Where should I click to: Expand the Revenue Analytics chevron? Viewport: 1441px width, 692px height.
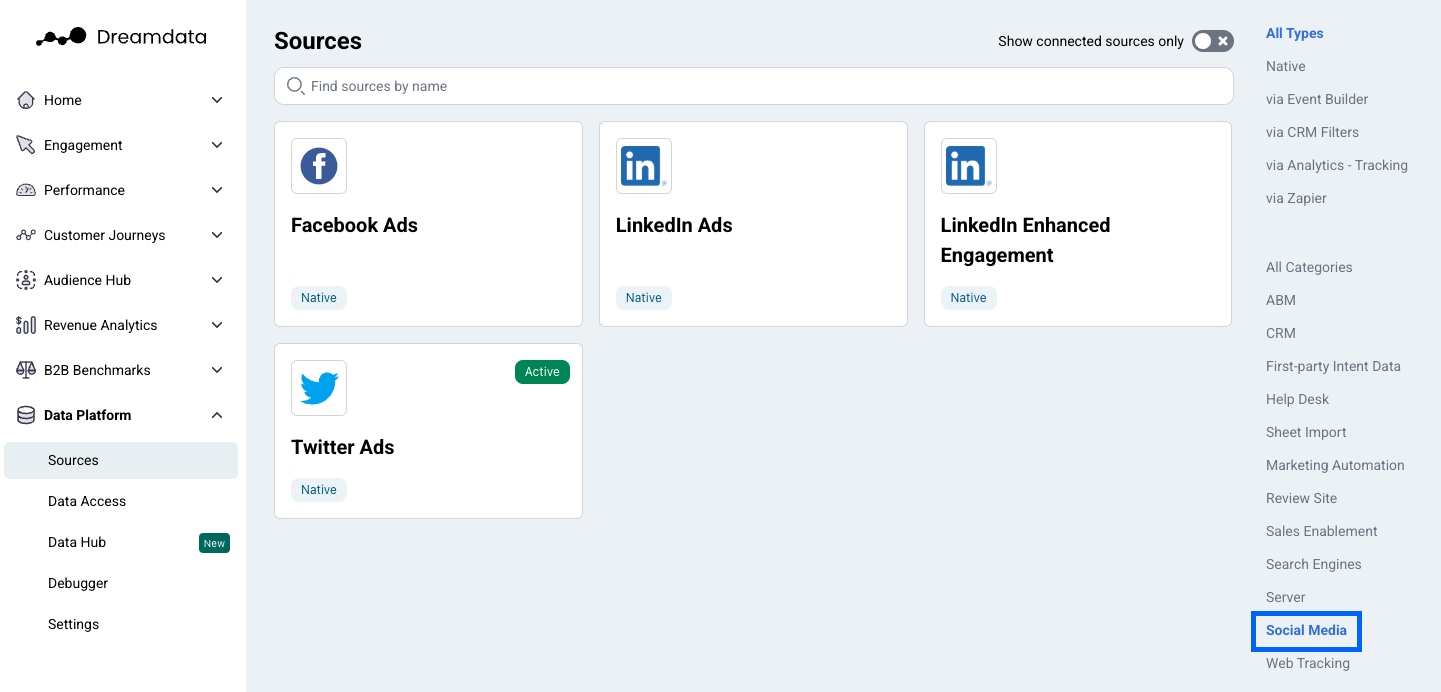[x=217, y=325]
